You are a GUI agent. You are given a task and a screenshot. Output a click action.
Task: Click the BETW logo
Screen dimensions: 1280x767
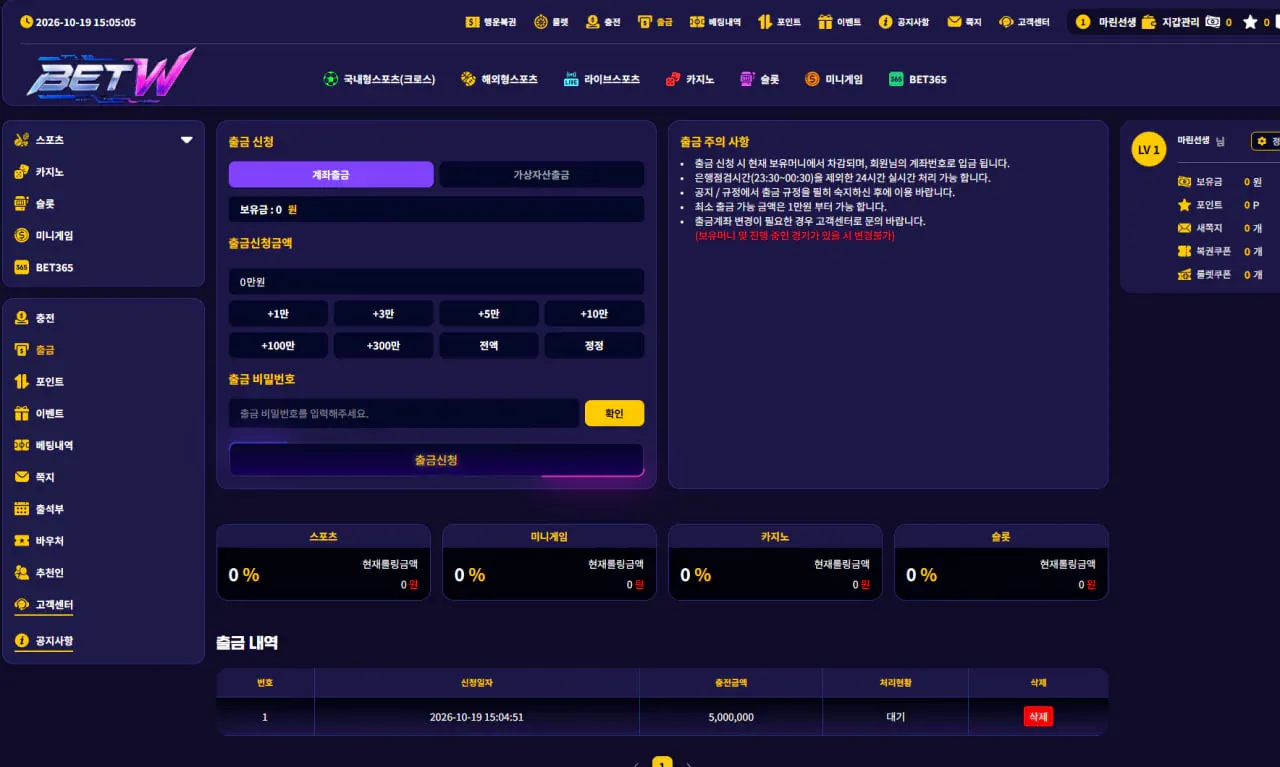111,75
